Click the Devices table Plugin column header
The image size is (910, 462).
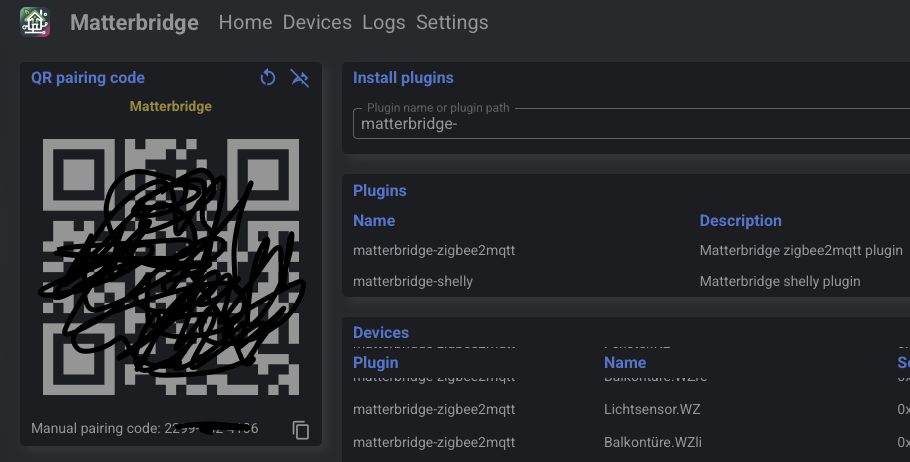click(376, 362)
